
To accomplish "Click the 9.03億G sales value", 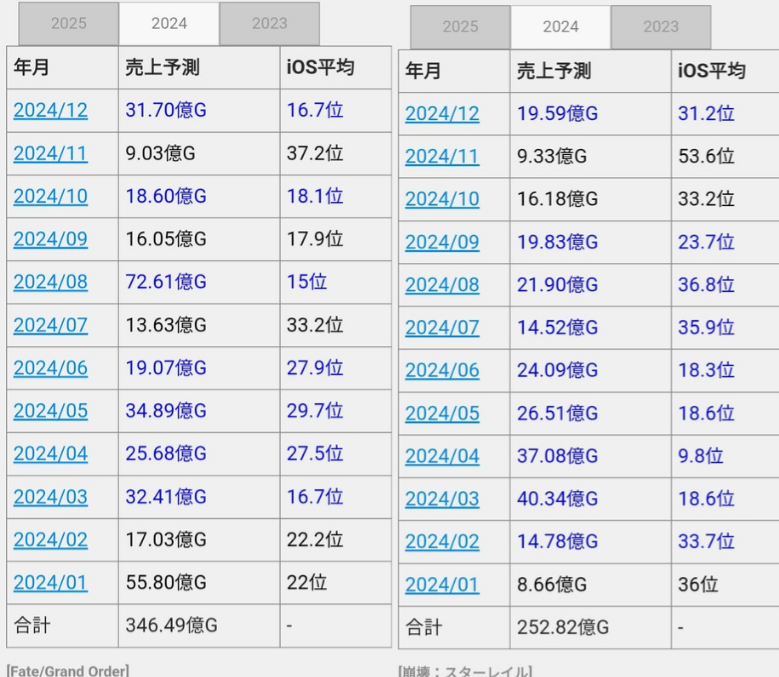I will pyautogui.click(x=160, y=153).
